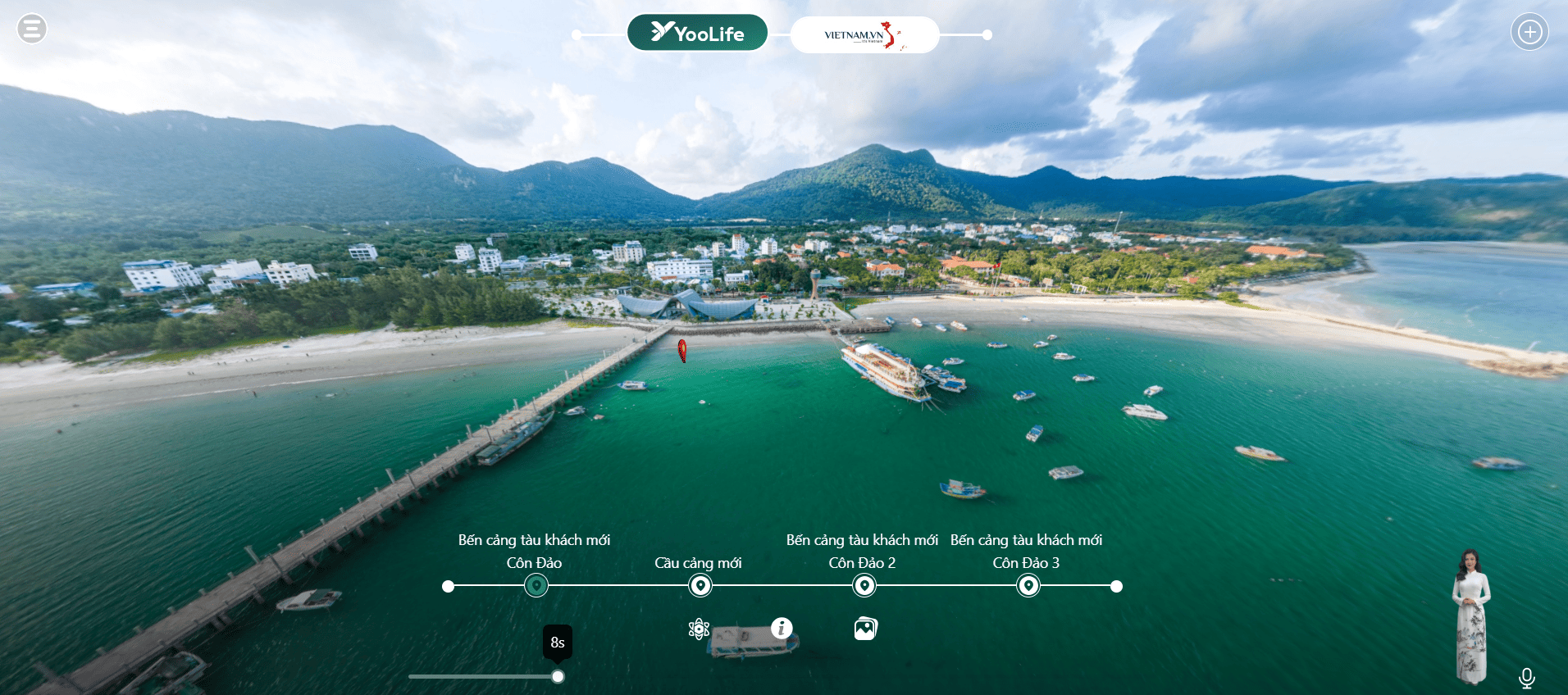
Task: Click the 8s timer slider handle
Action: click(558, 677)
